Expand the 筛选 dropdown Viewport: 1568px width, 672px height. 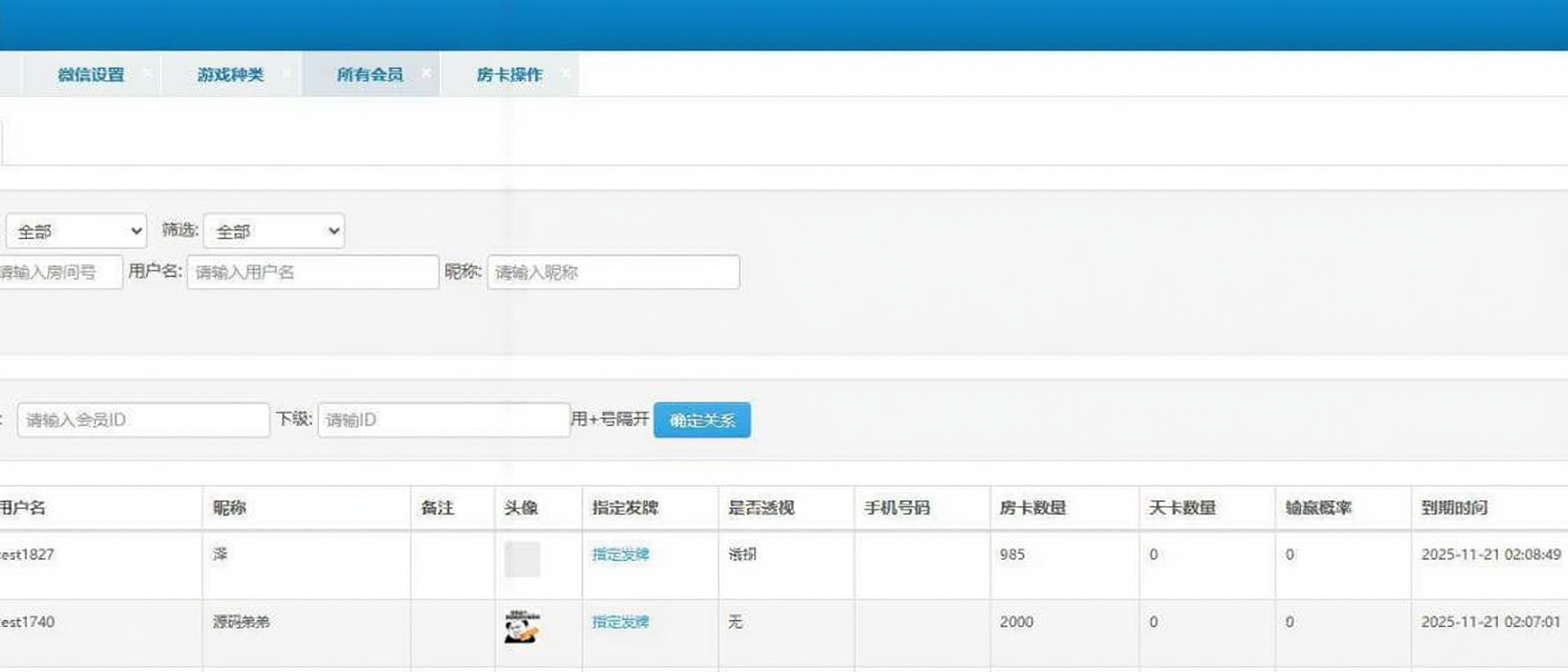[x=274, y=231]
